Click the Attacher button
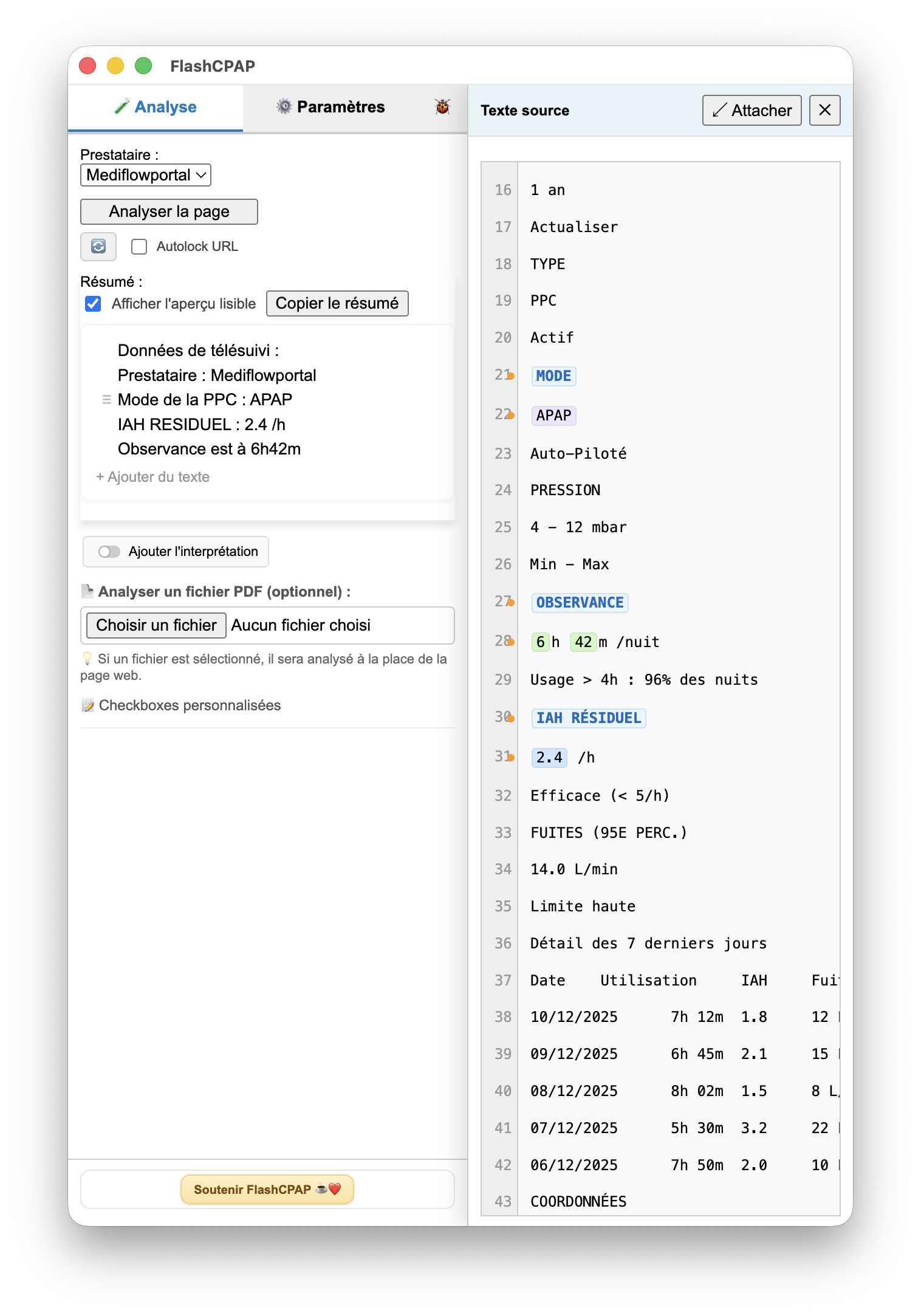The image size is (921, 1316). coord(752,110)
